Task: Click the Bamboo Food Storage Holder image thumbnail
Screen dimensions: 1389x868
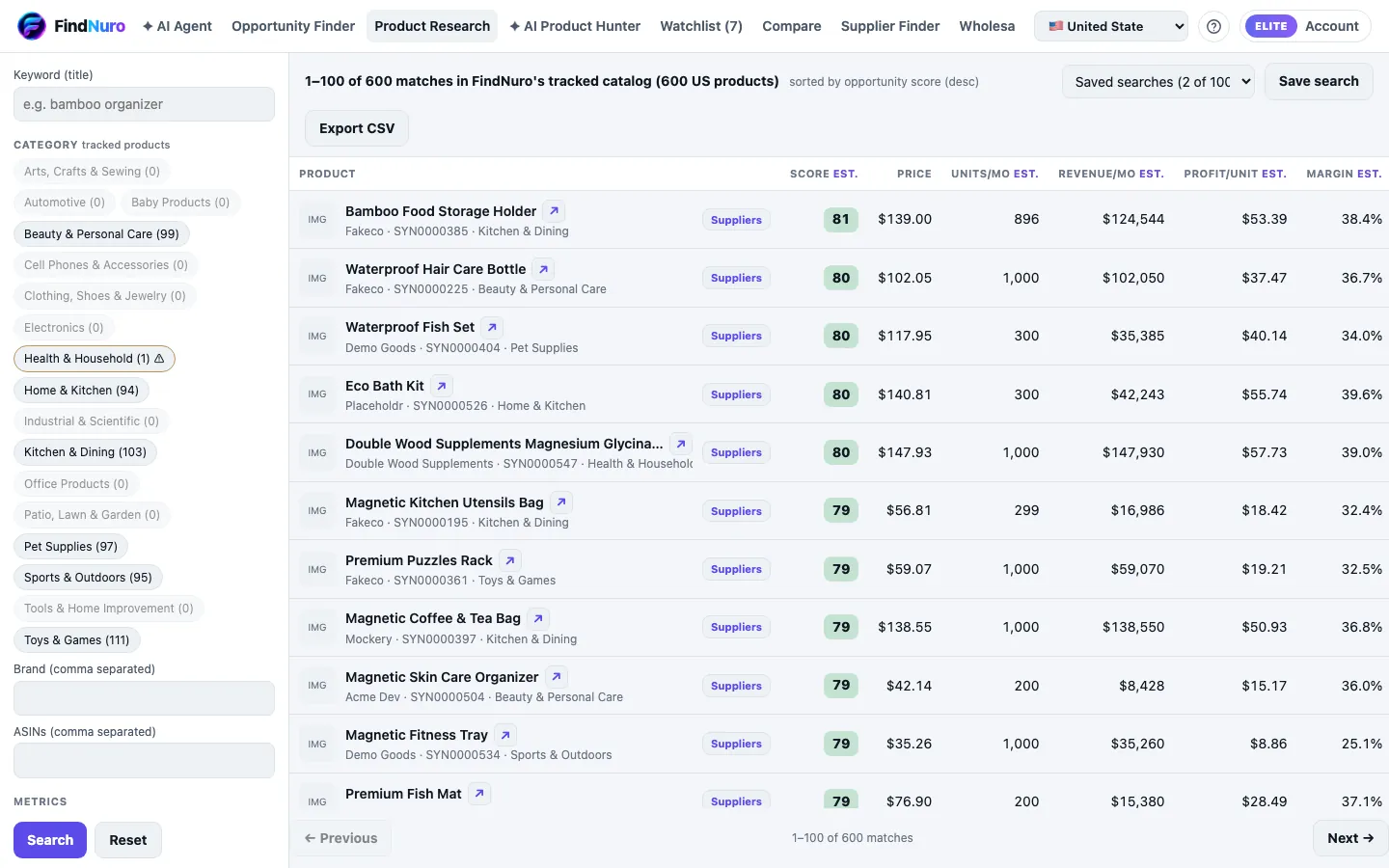Action: [x=317, y=220]
